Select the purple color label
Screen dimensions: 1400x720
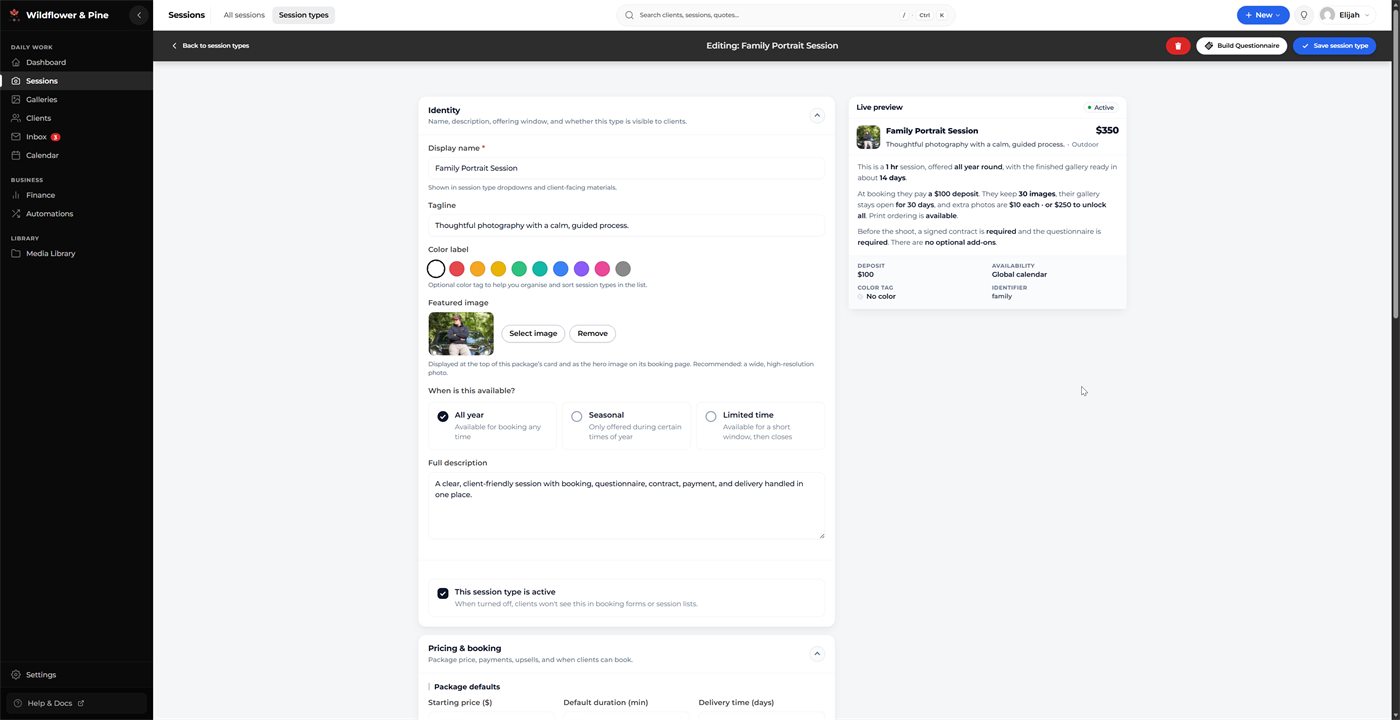point(582,269)
